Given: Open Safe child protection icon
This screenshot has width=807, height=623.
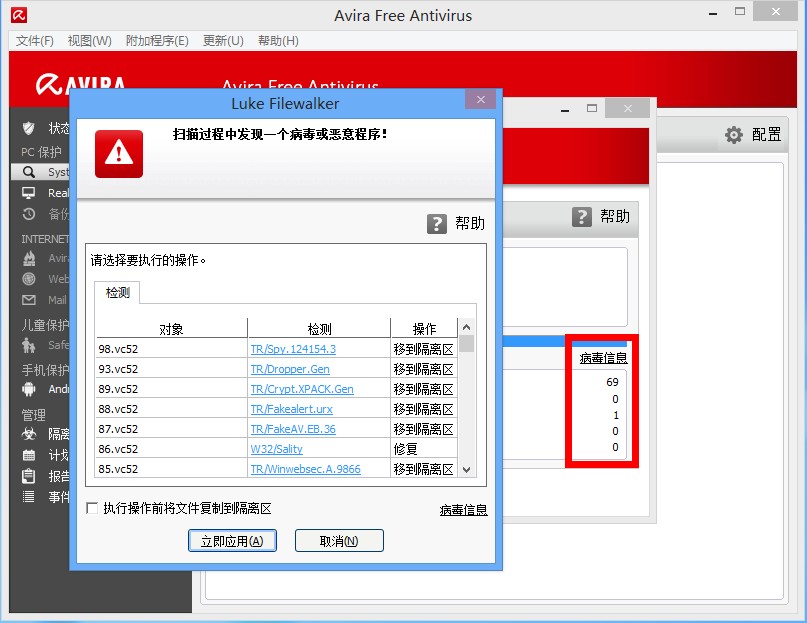Looking at the screenshot, I should tap(29, 345).
